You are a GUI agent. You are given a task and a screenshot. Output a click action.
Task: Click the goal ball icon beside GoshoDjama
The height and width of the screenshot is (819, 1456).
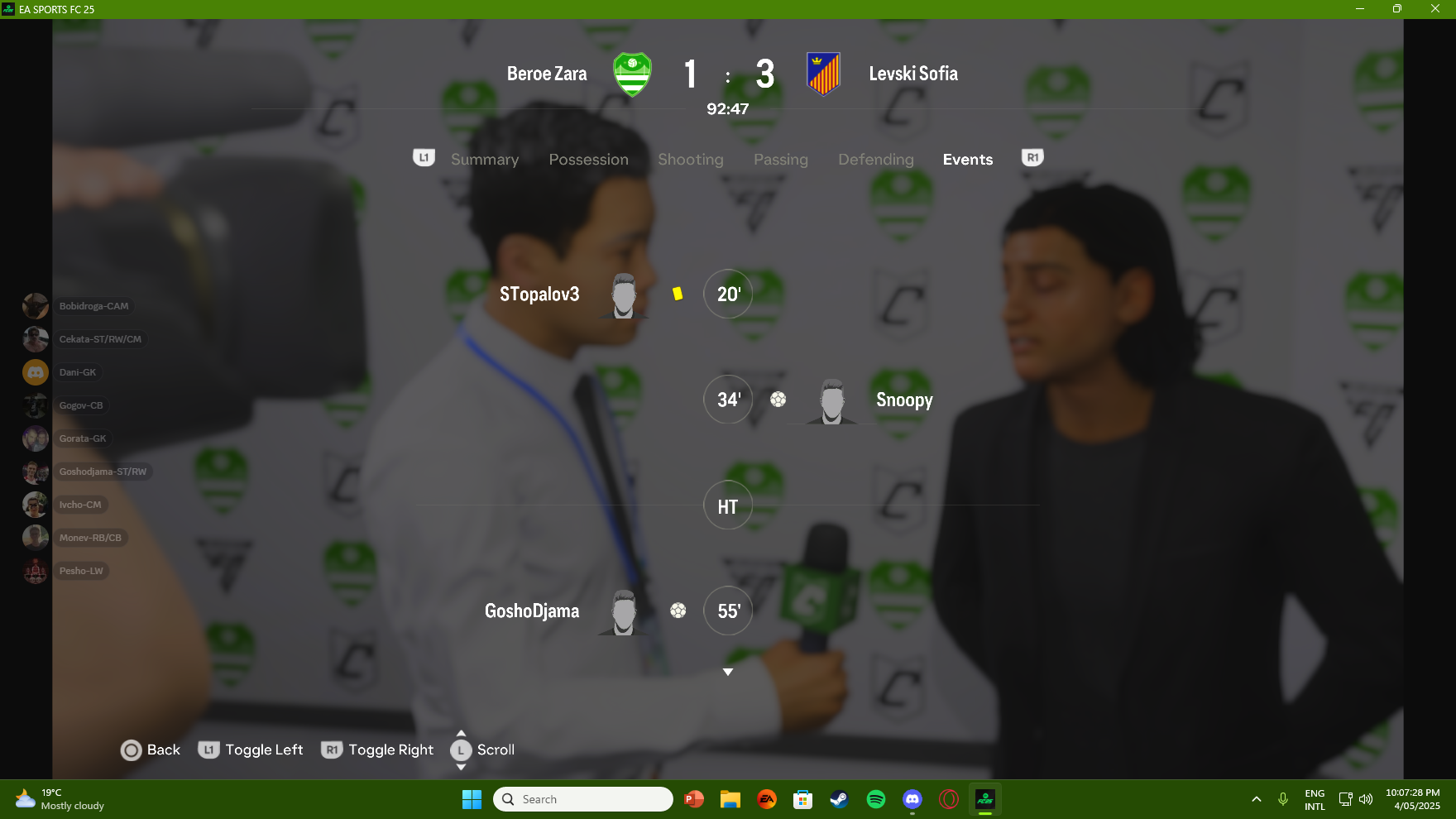[x=678, y=611]
